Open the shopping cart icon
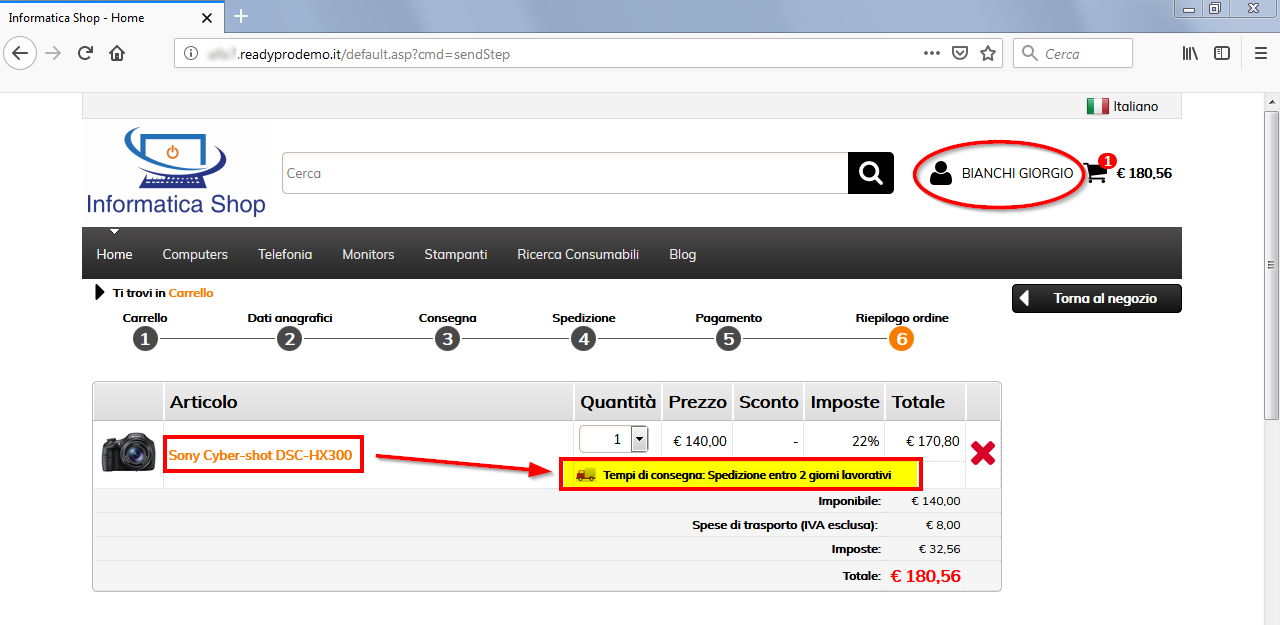Image resolution: width=1280 pixels, height=625 pixels. pyautogui.click(x=1096, y=173)
